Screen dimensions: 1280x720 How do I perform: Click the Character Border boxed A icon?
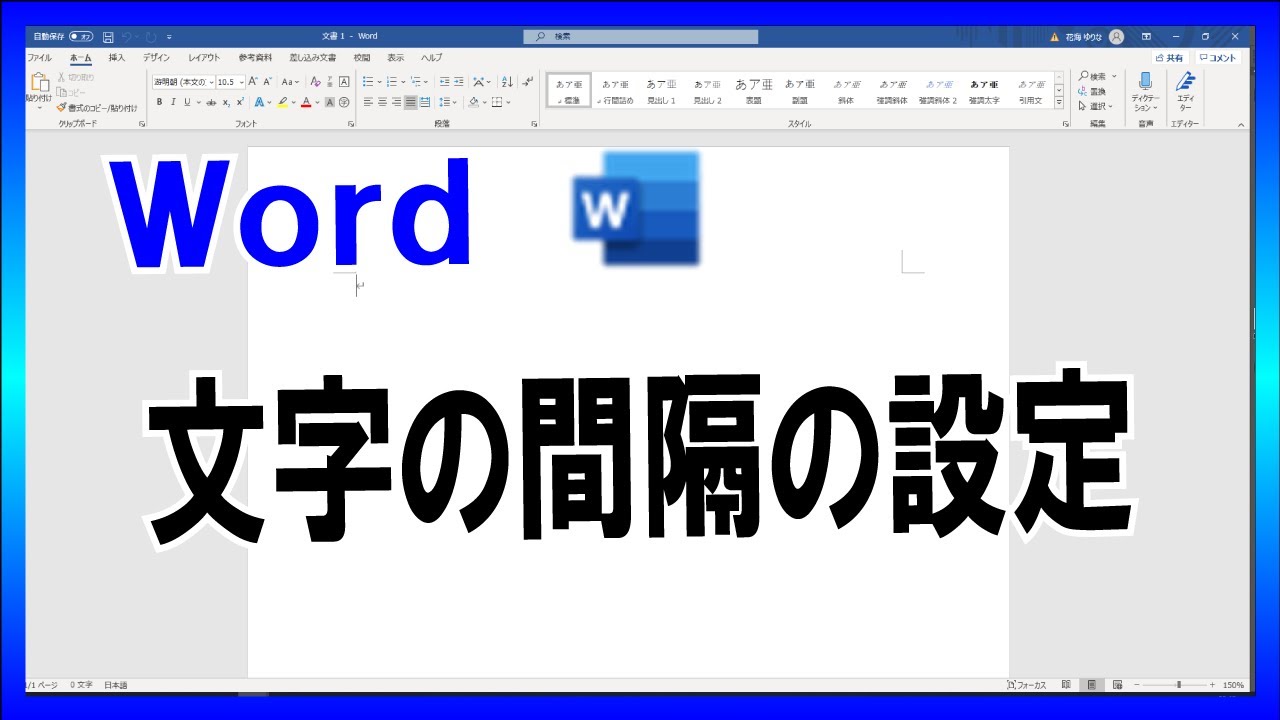(x=344, y=82)
